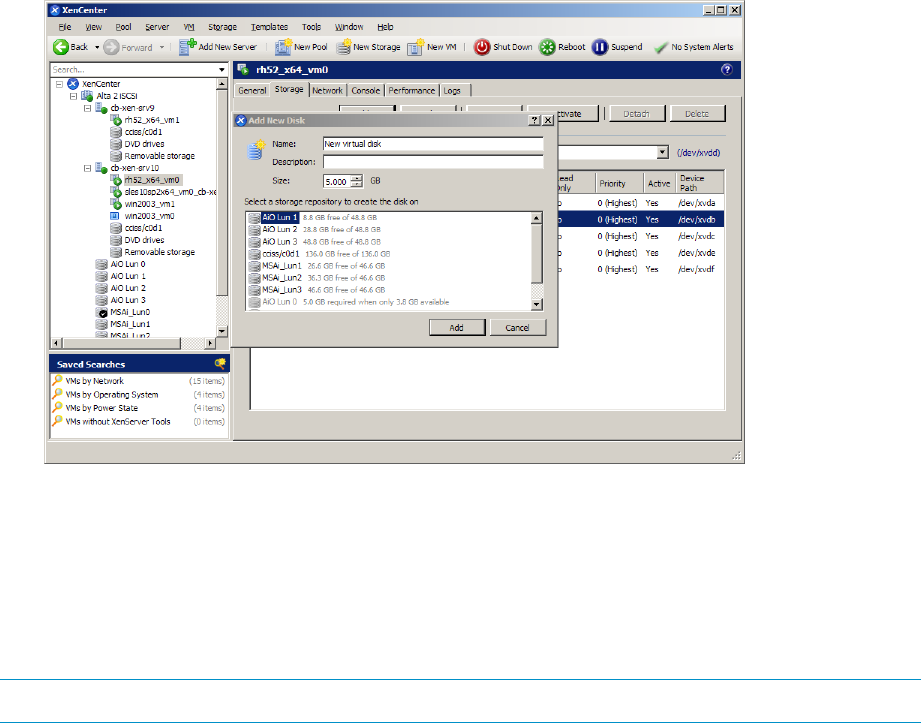Click the AiO Lun 2 disk icon in repository list

[x=254, y=230]
